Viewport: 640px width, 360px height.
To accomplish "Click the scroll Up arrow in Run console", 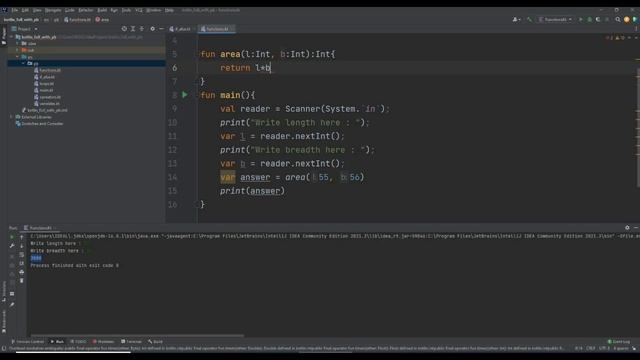I will point(22,237).
